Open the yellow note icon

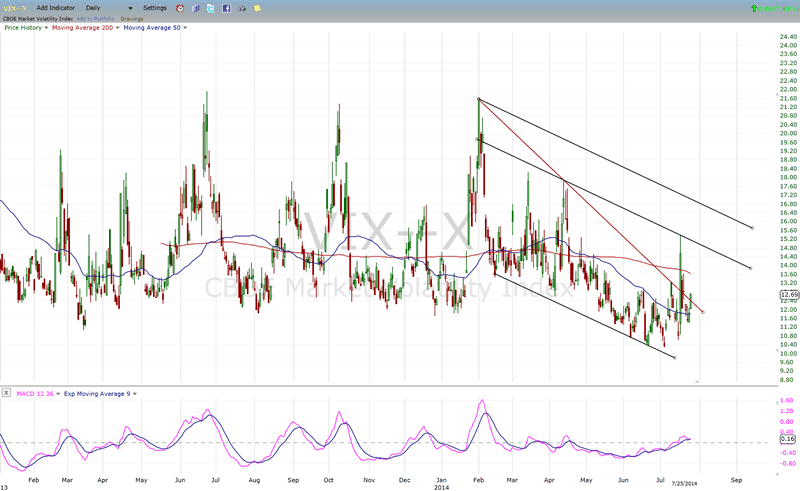pos(258,8)
